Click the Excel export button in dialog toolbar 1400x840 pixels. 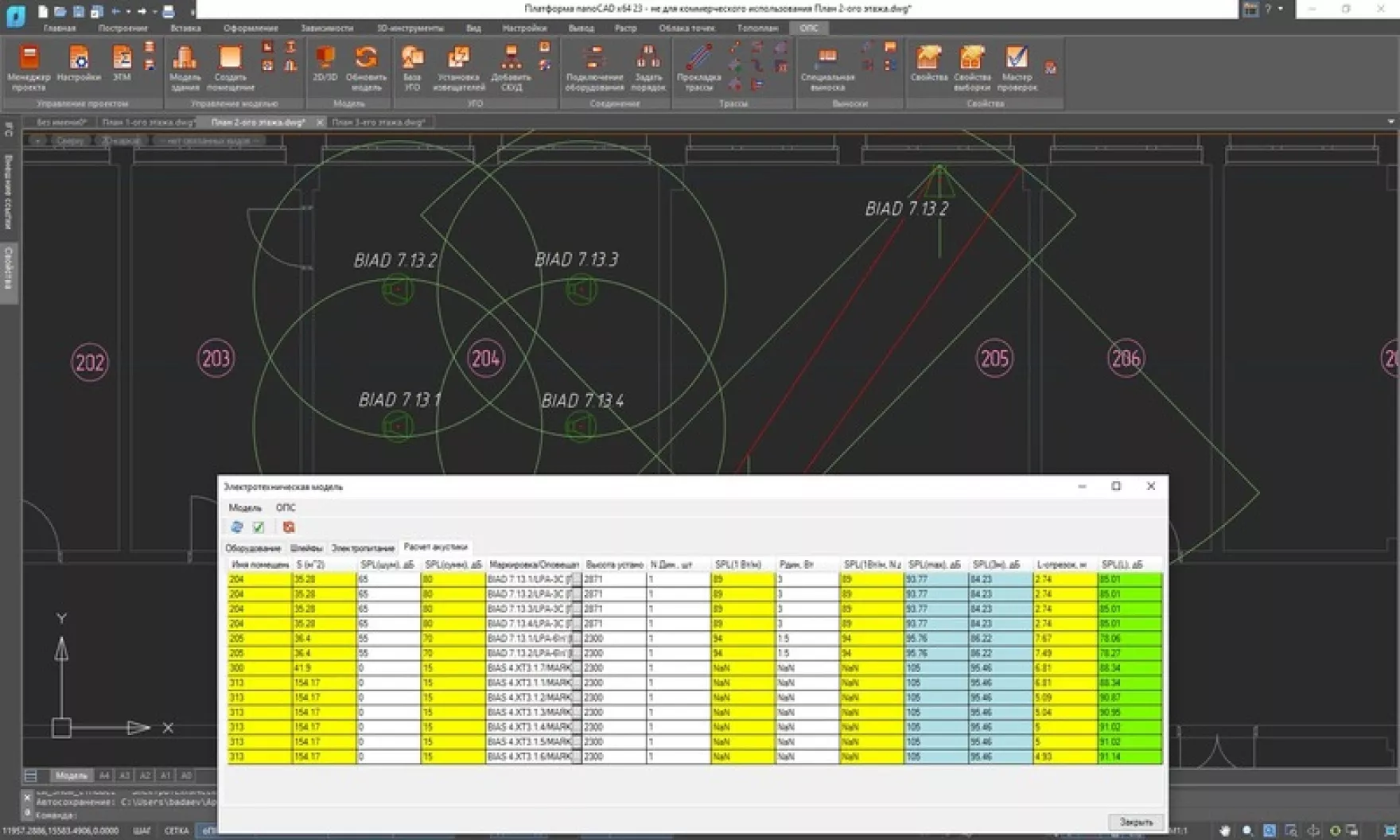tap(290, 527)
